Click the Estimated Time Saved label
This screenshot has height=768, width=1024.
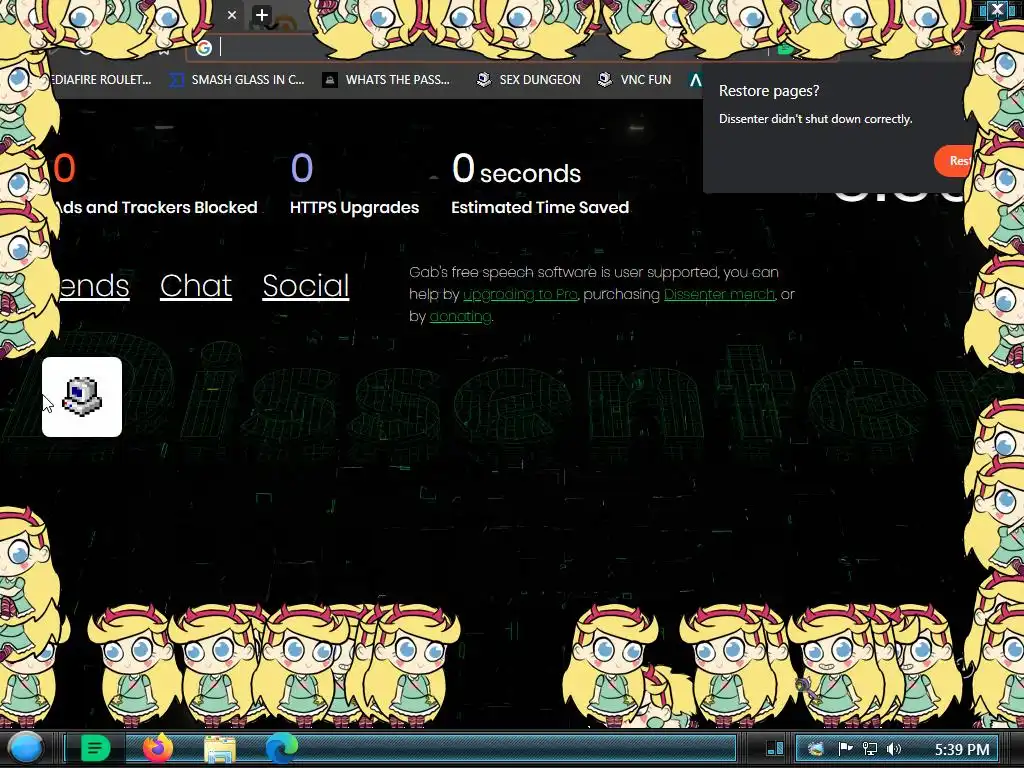pyautogui.click(x=540, y=208)
